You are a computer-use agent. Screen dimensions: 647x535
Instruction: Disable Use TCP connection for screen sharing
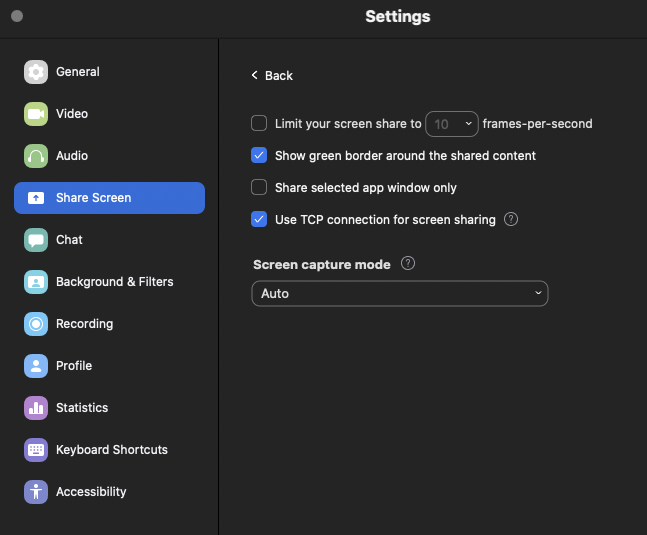click(x=259, y=219)
